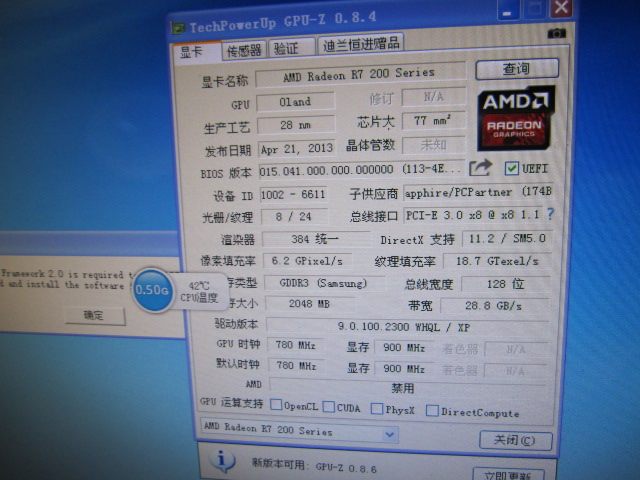Toggle the CUDA checkbox
The image size is (640, 480).
point(329,407)
